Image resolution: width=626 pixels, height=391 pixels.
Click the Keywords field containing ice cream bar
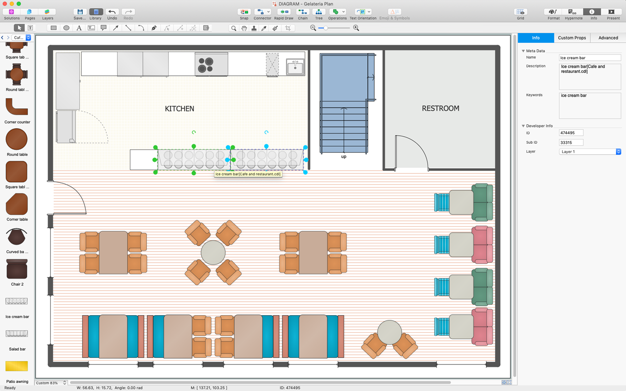[x=590, y=105]
